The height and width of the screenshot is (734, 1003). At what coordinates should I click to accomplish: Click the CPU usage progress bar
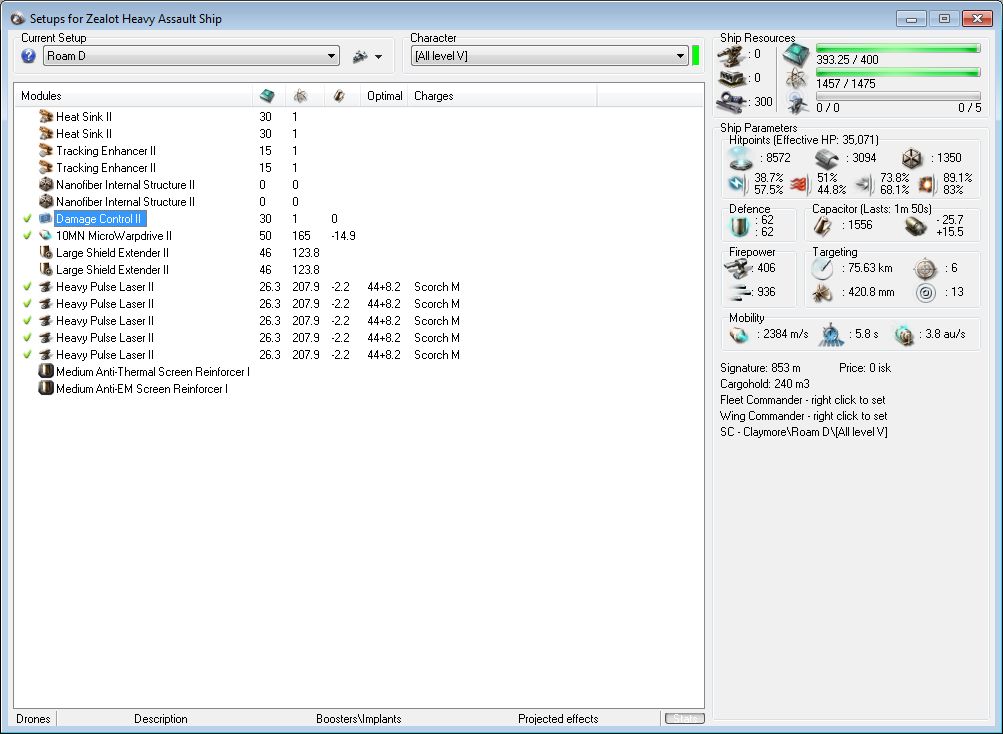point(898,49)
